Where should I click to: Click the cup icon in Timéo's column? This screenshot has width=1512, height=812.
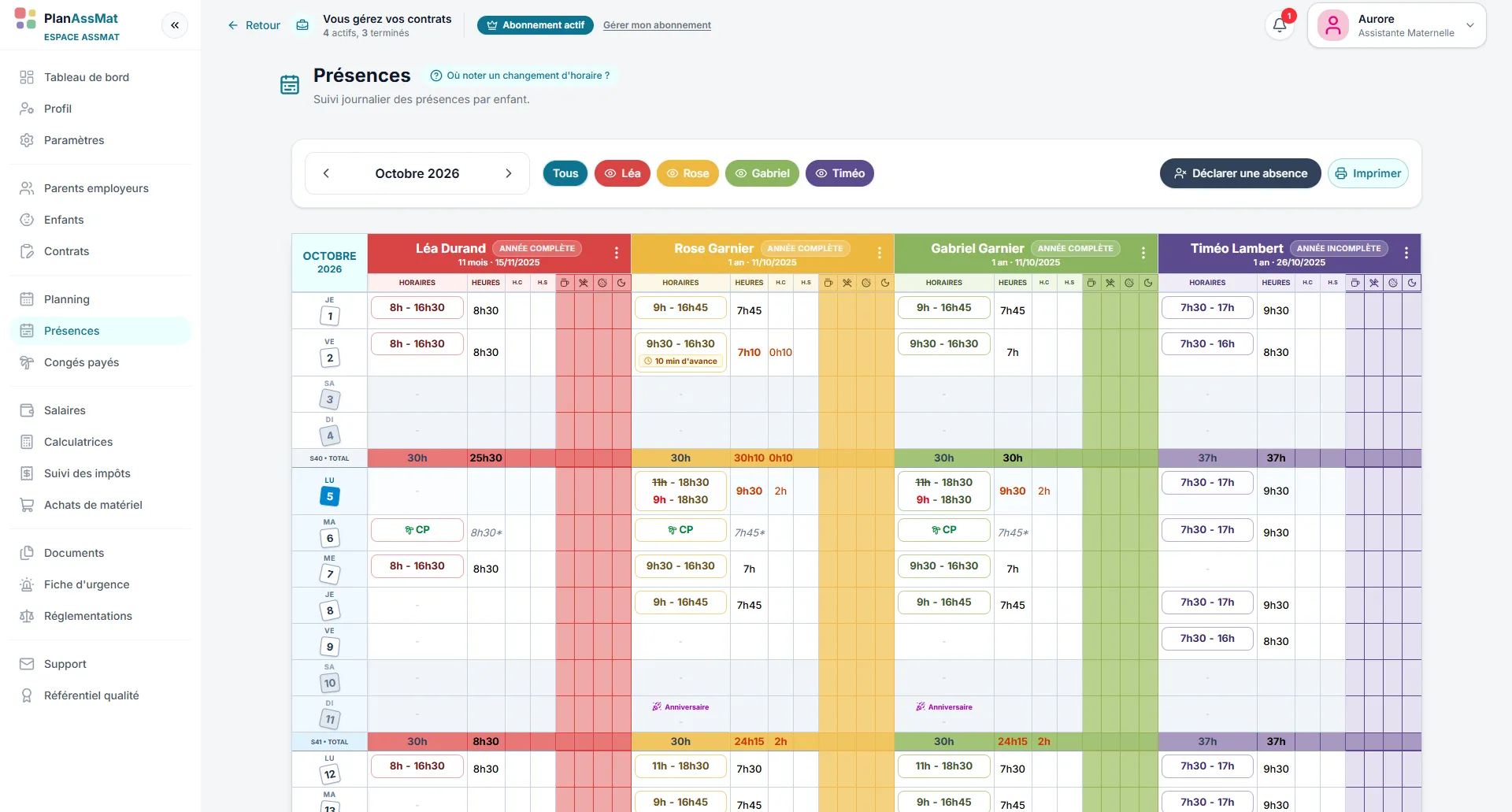pos(1355,283)
